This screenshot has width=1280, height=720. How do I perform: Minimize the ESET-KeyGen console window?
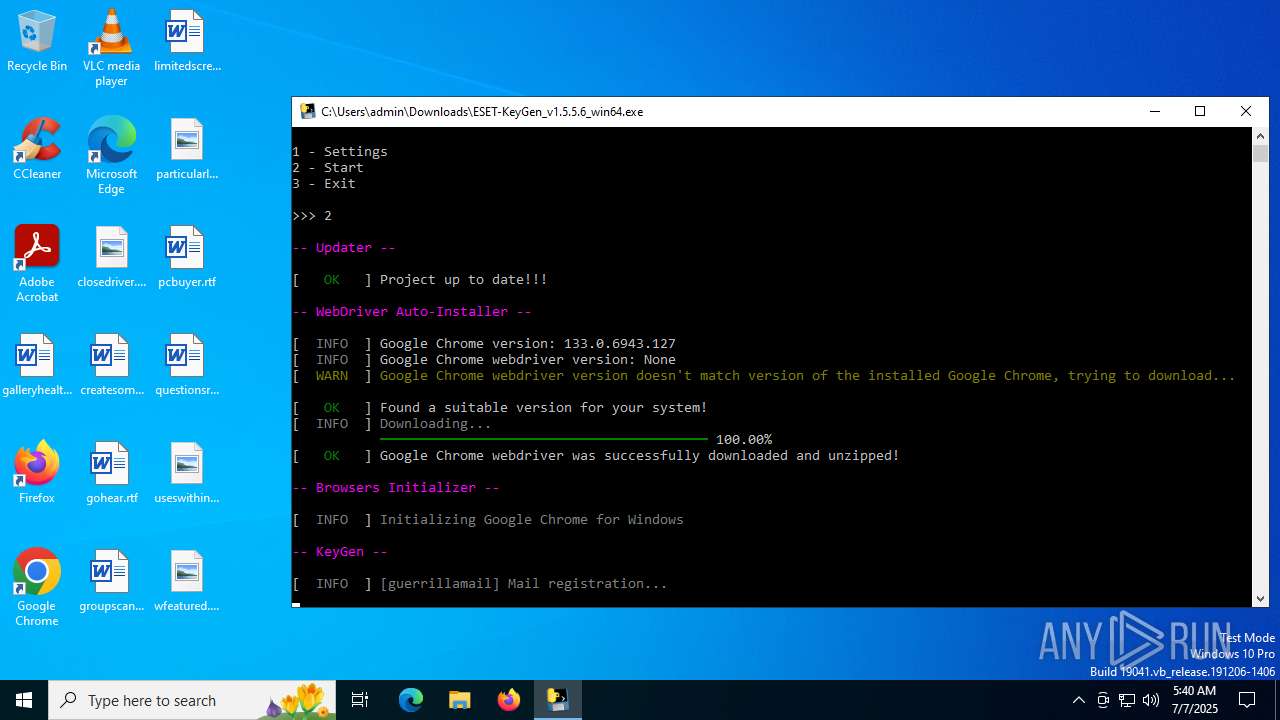1155,111
